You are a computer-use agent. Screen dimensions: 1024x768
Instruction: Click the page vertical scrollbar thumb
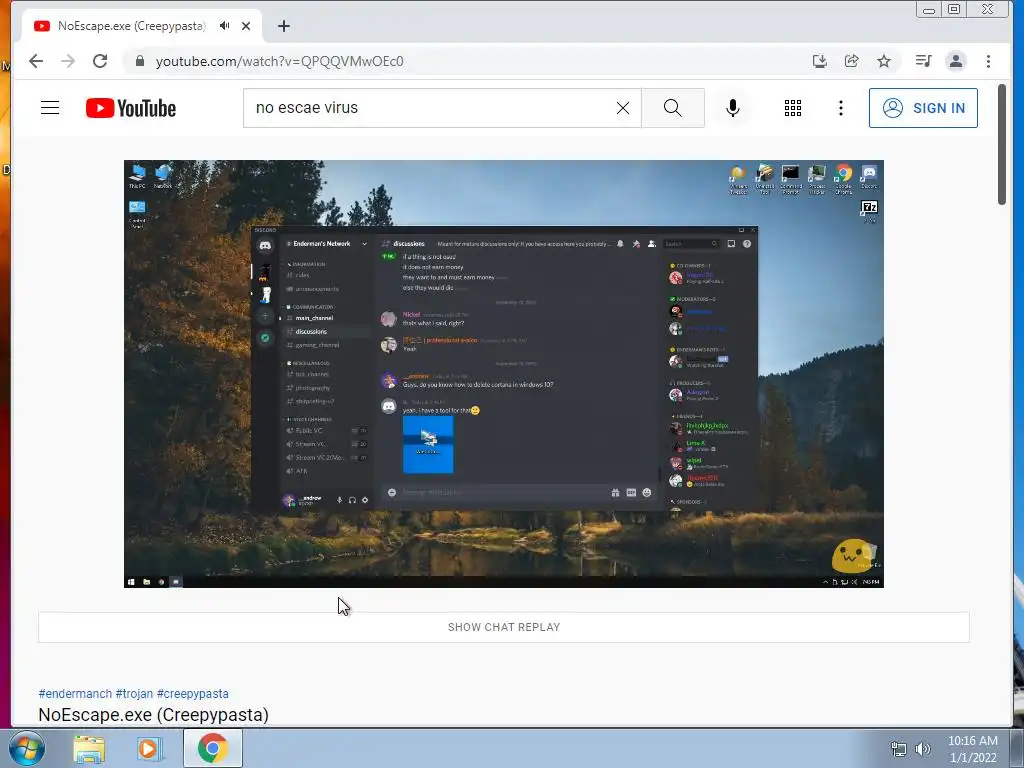(1002, 144)
